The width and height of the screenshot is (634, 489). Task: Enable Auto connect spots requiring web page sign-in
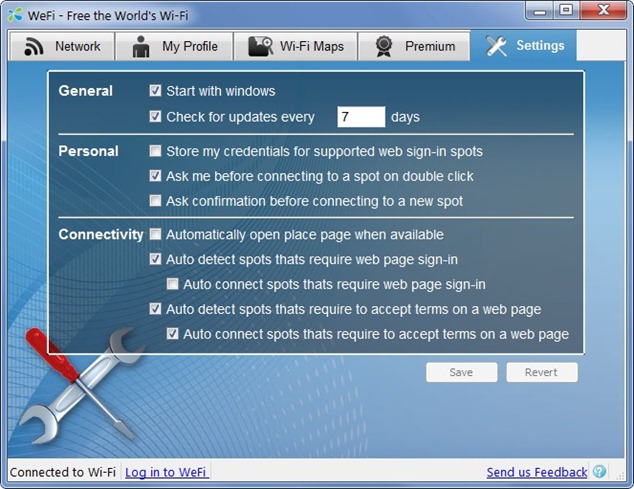tap(173, 284)
